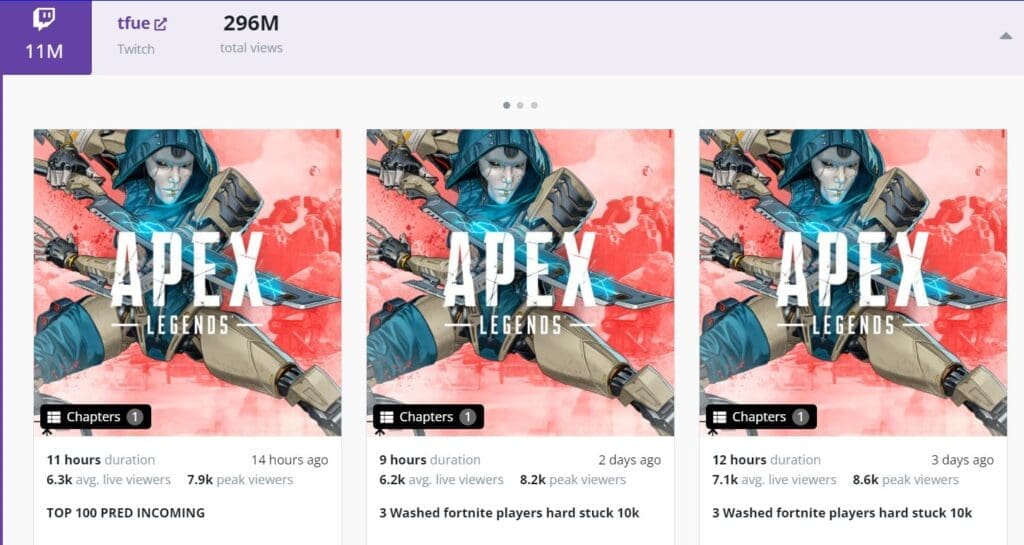Open Chapters count badge on third stream

801,417
